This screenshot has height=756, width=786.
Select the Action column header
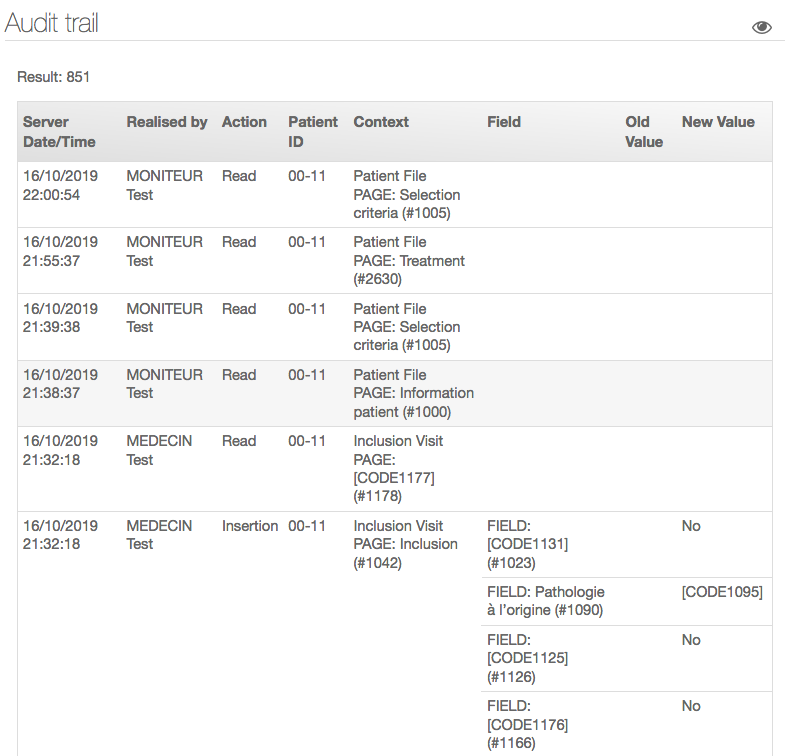[244, 122]
